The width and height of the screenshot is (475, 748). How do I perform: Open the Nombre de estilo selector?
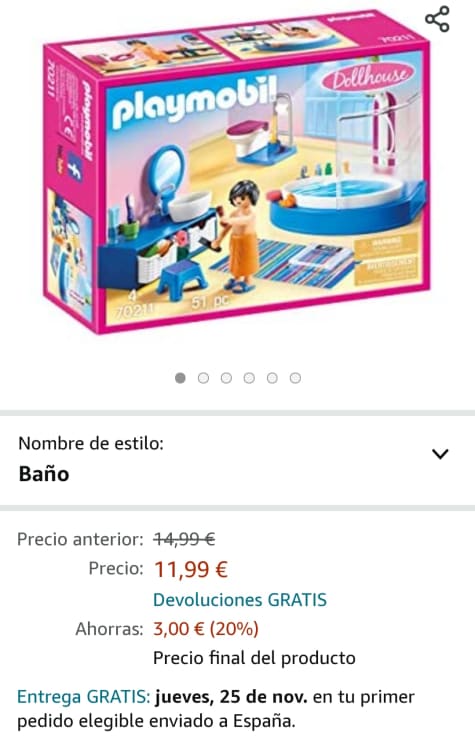coord(237,459)
